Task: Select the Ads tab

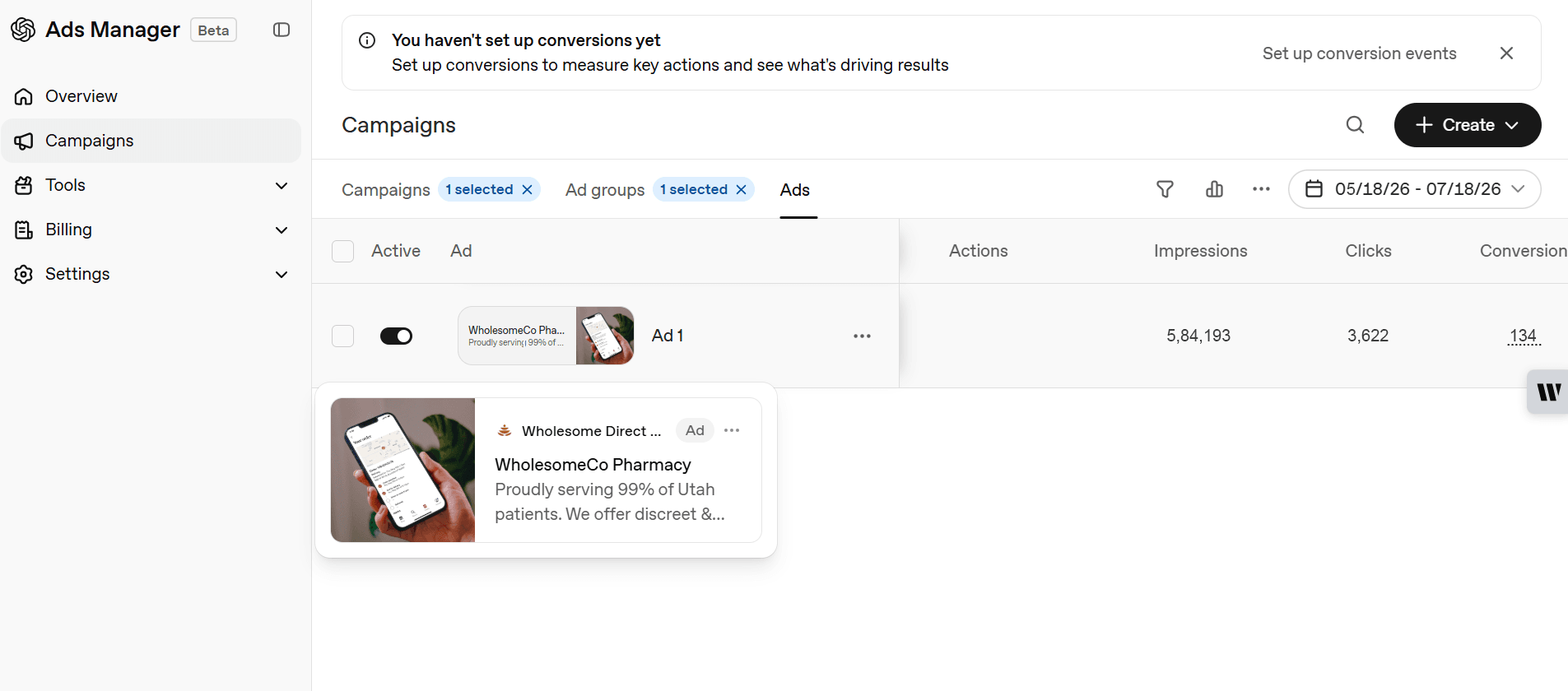Action: (x=795, y=190)
